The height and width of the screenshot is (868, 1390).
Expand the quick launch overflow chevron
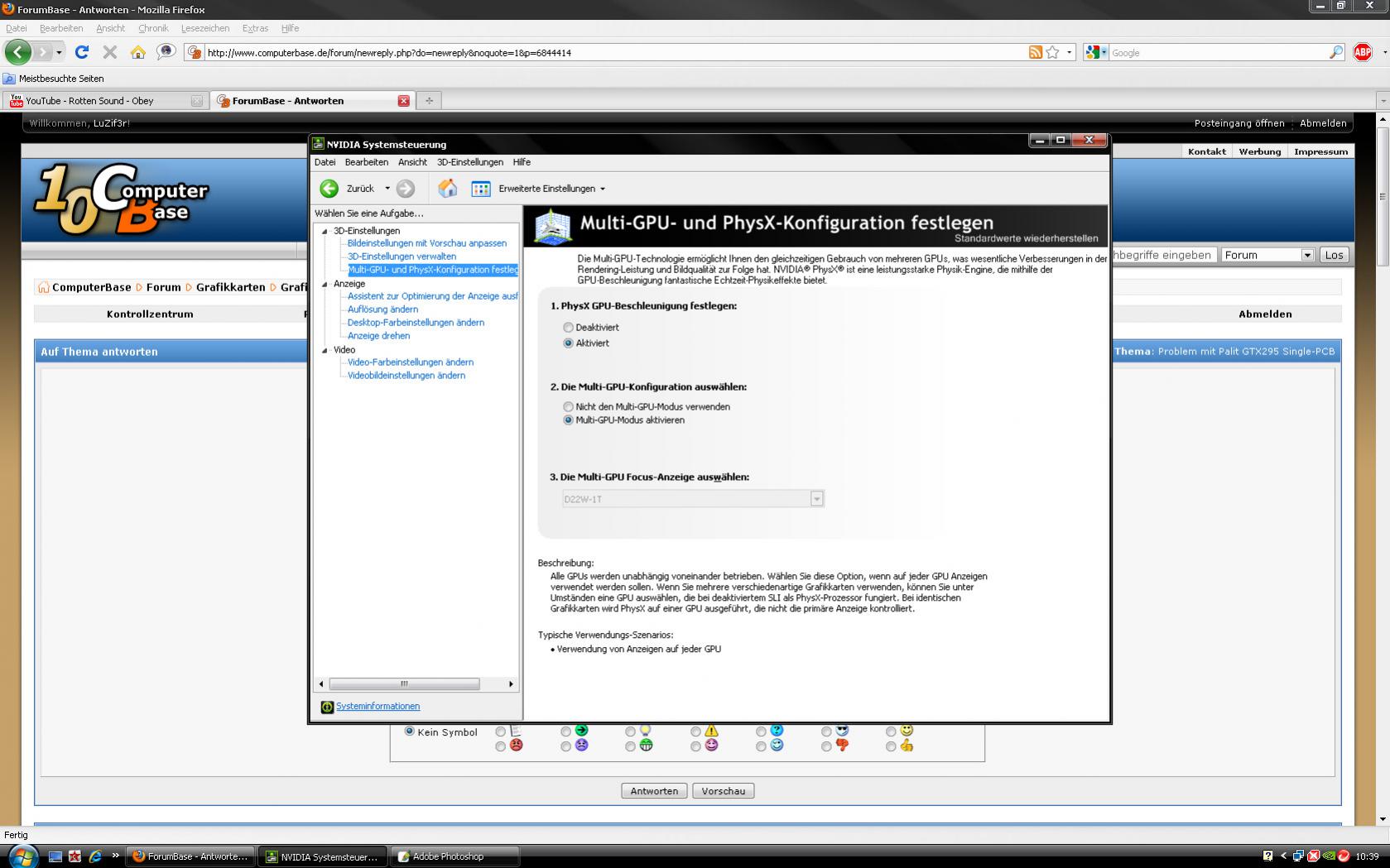click(115, 856)
